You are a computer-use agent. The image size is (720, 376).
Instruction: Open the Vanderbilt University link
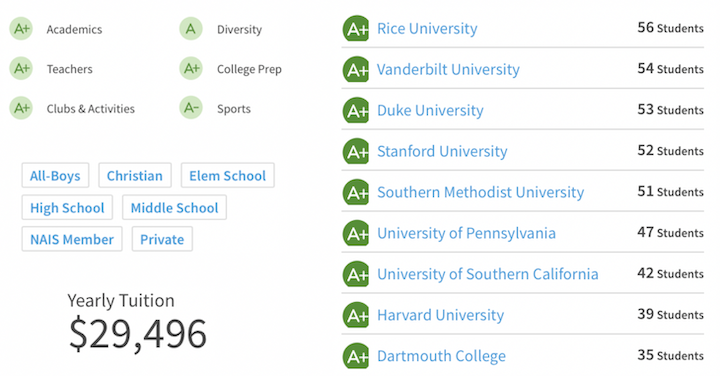tap(448, 69)
